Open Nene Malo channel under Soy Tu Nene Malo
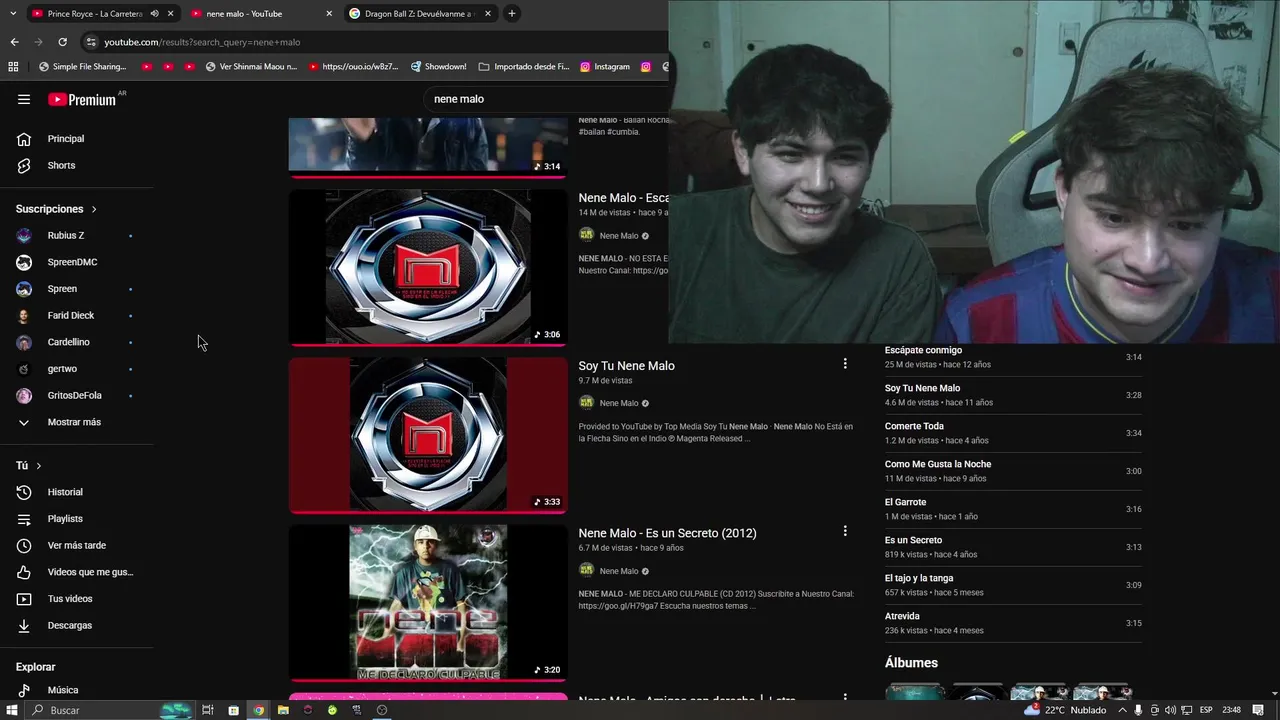The height and width of the screenshot is (720, 1280). (619, 403)
